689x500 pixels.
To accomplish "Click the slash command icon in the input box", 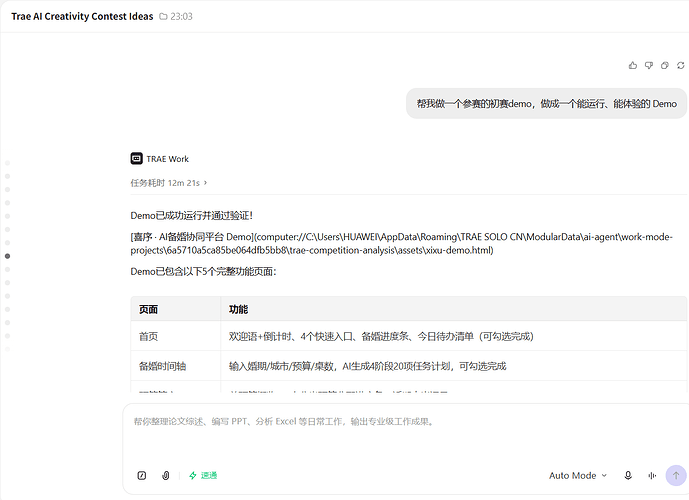I will pos(141,475).
